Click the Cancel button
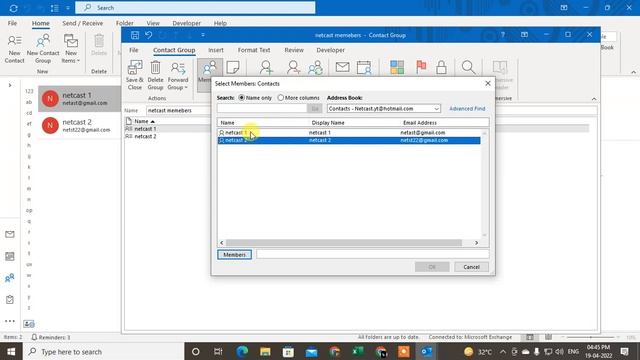Screen dimensions: 640x360 (x=471, y=267)
